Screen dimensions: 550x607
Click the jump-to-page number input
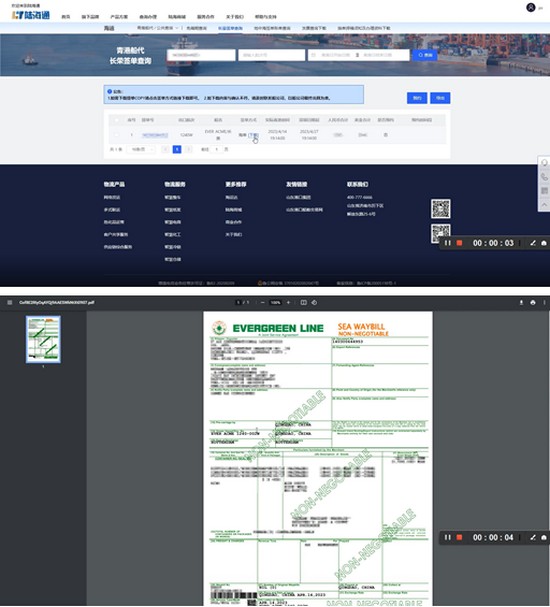[x=217, y=149]
